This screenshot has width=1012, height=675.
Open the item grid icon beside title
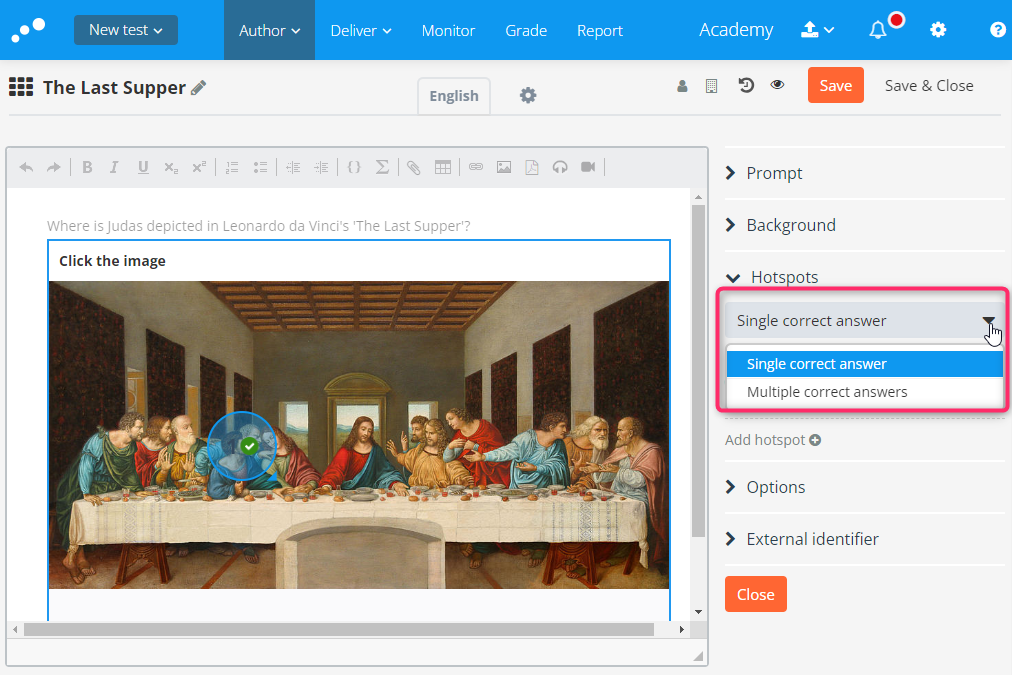(x=21, y=86)
